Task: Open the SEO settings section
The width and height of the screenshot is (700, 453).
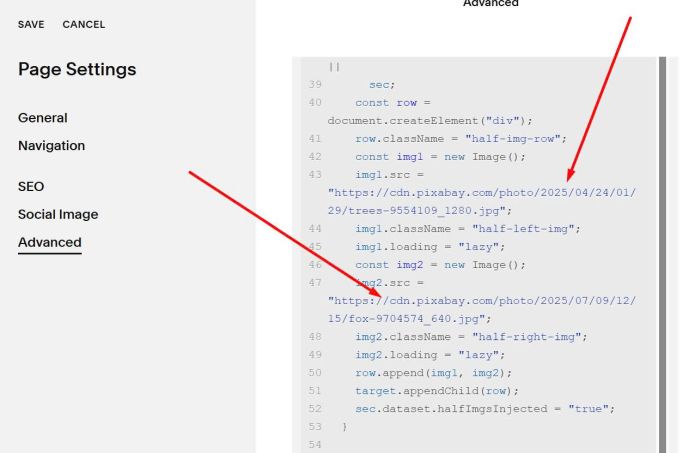Action: click(31, 186)
